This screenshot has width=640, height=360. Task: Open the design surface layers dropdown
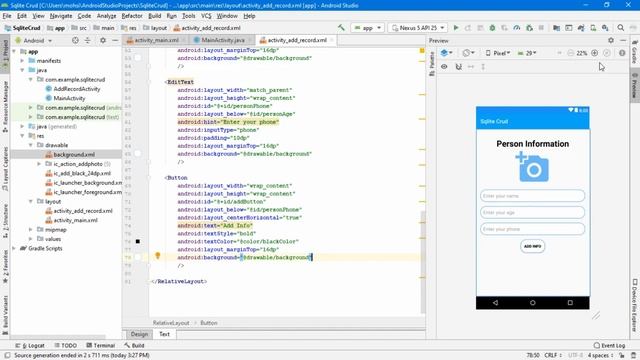click(447, 53)
